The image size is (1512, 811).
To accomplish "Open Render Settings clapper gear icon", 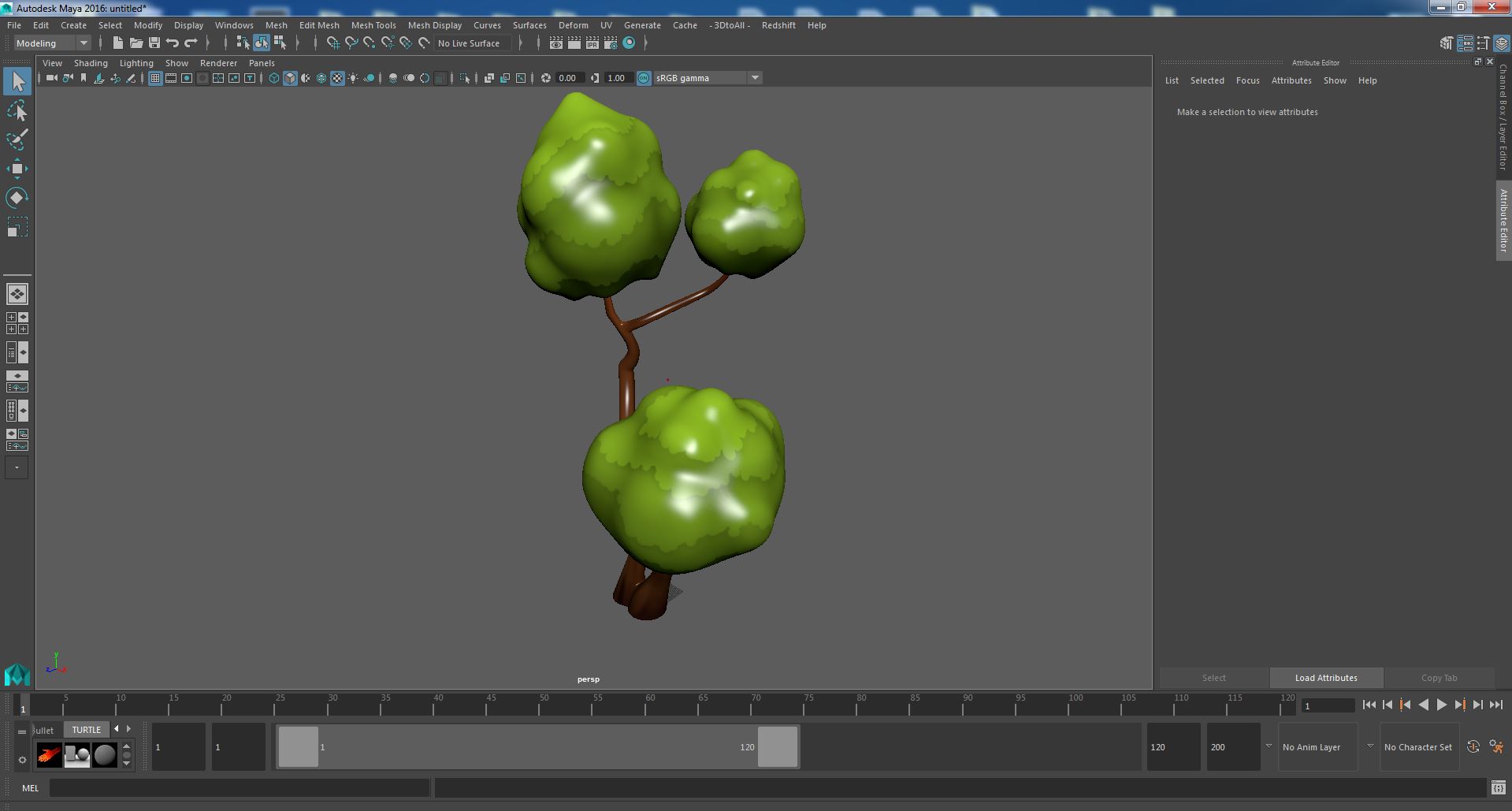I will pos(611,43).
